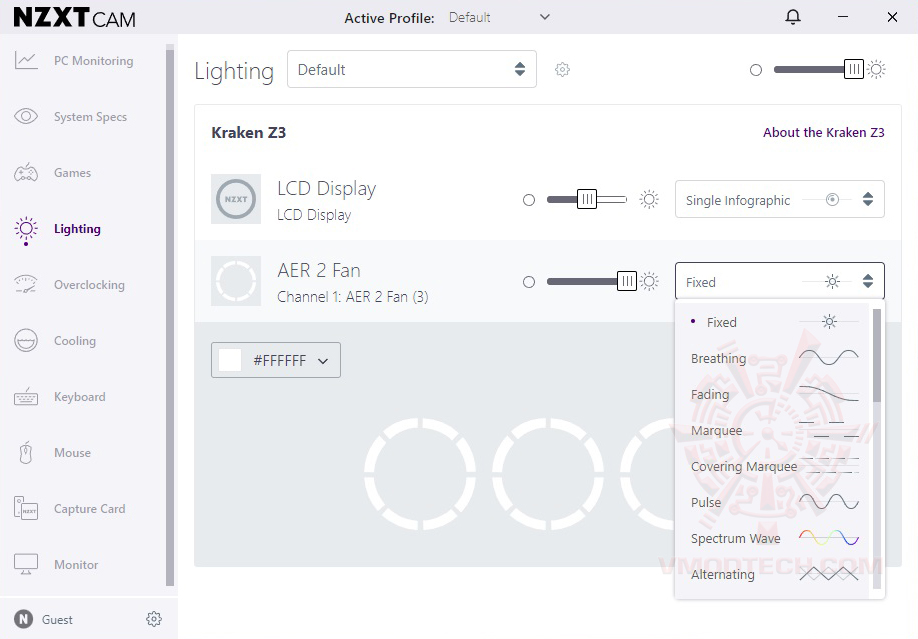This screenshot has width=918, height=639.
Task: Click the Monitor screen icon
Action: click(26, 565)
